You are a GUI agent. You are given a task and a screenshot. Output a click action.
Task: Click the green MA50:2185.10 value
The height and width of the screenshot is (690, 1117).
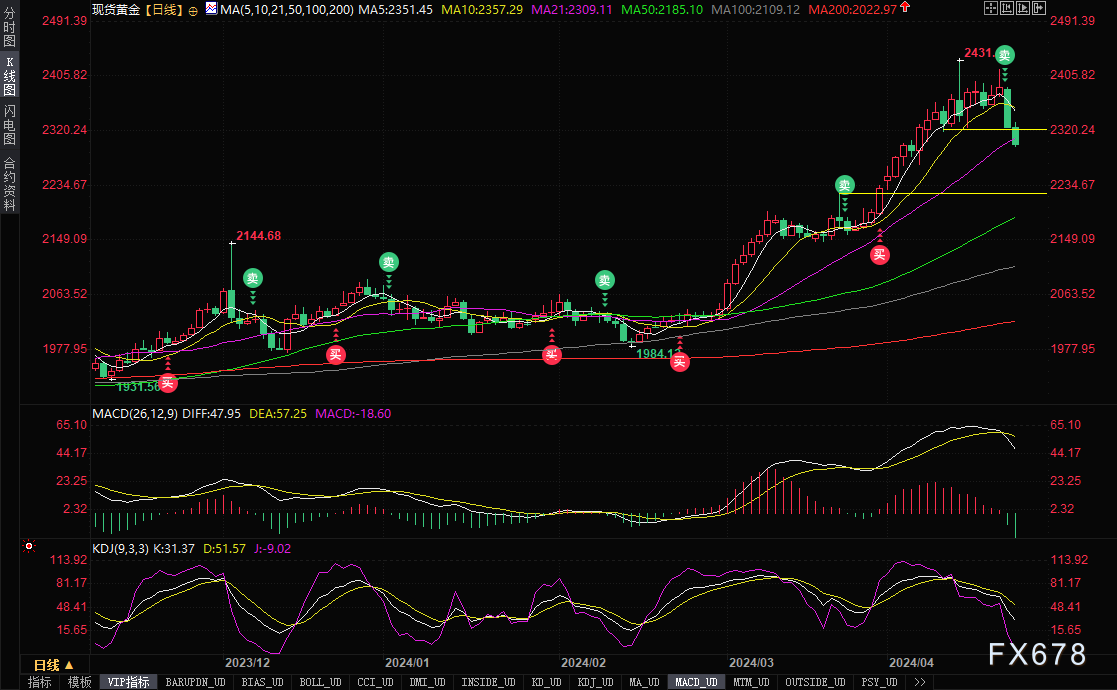coord(662,10)
